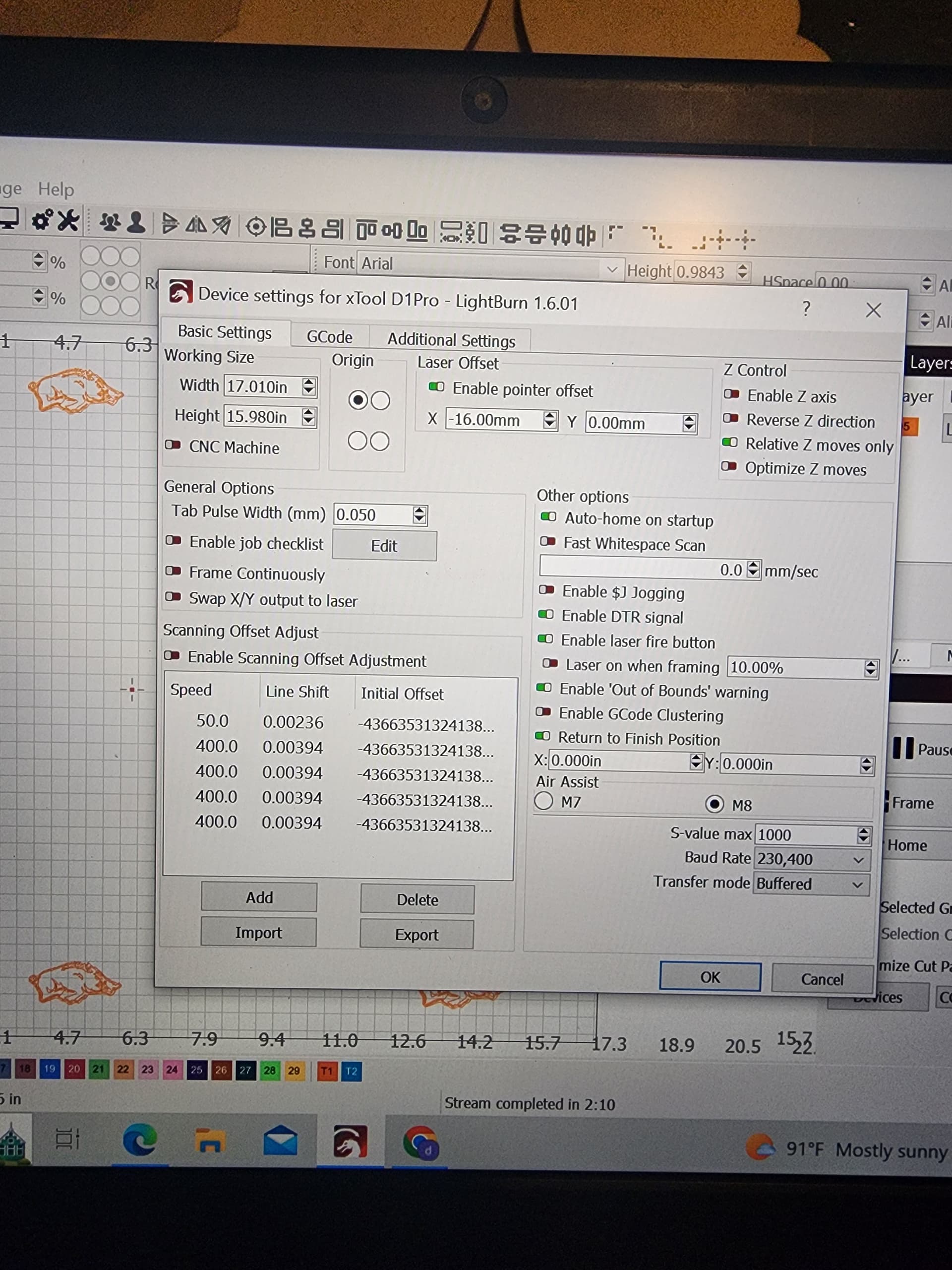Click the Flip Horizontal mirror icon
The image size is (952, 1270).
196,225
